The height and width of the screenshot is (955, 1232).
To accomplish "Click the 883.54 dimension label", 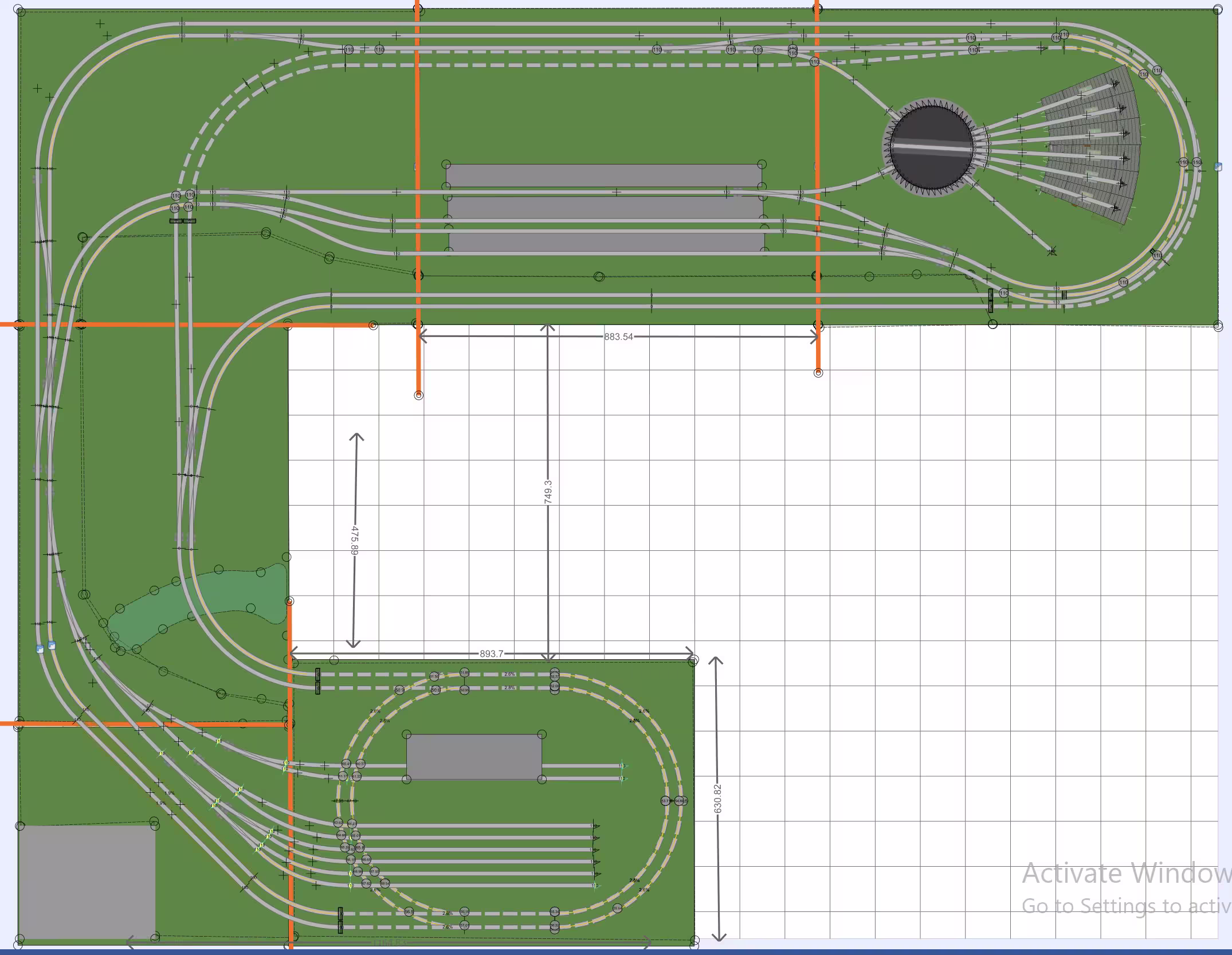I will point(618,337).
